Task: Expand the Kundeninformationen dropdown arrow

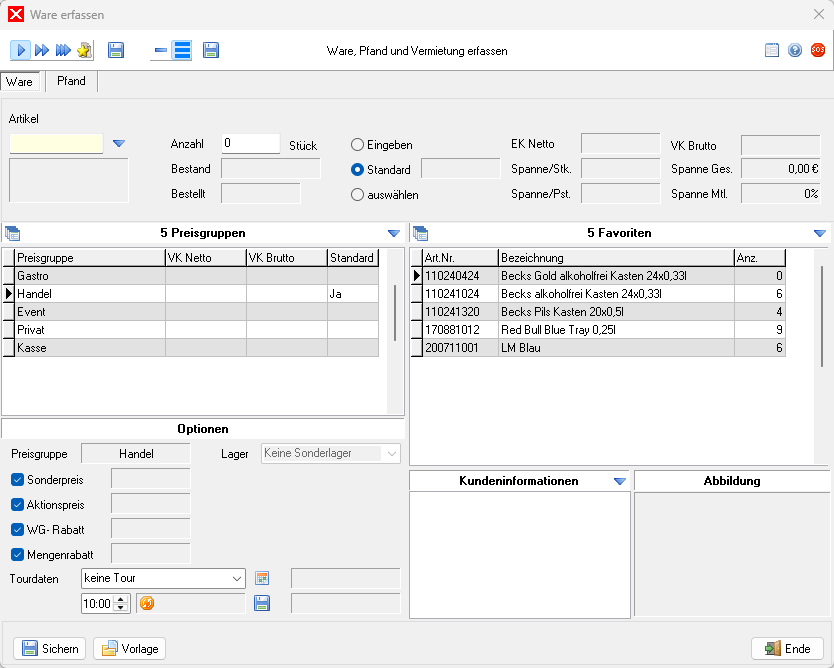Action: [619, 481]
